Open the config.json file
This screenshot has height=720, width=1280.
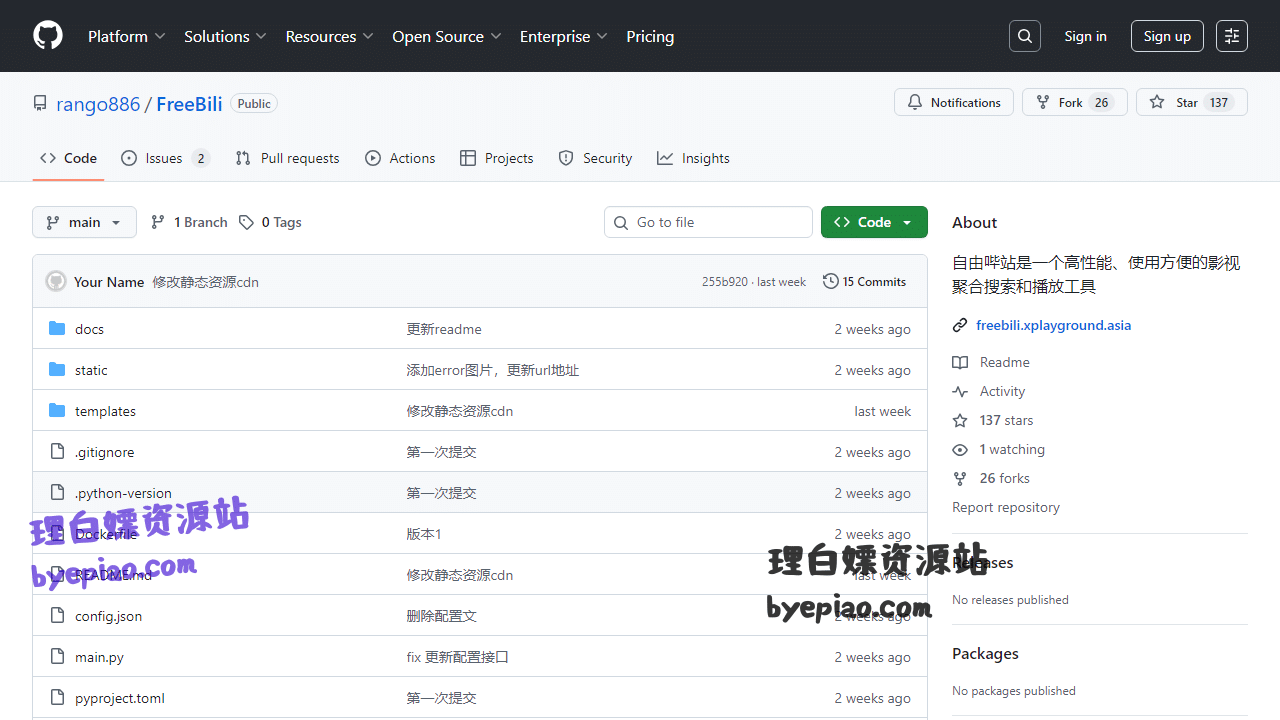point(108,616)
